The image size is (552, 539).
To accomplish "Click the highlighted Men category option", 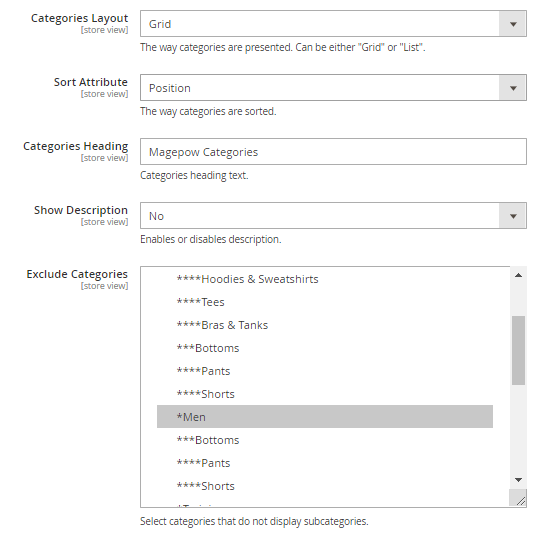I will (x=325, y=417).
